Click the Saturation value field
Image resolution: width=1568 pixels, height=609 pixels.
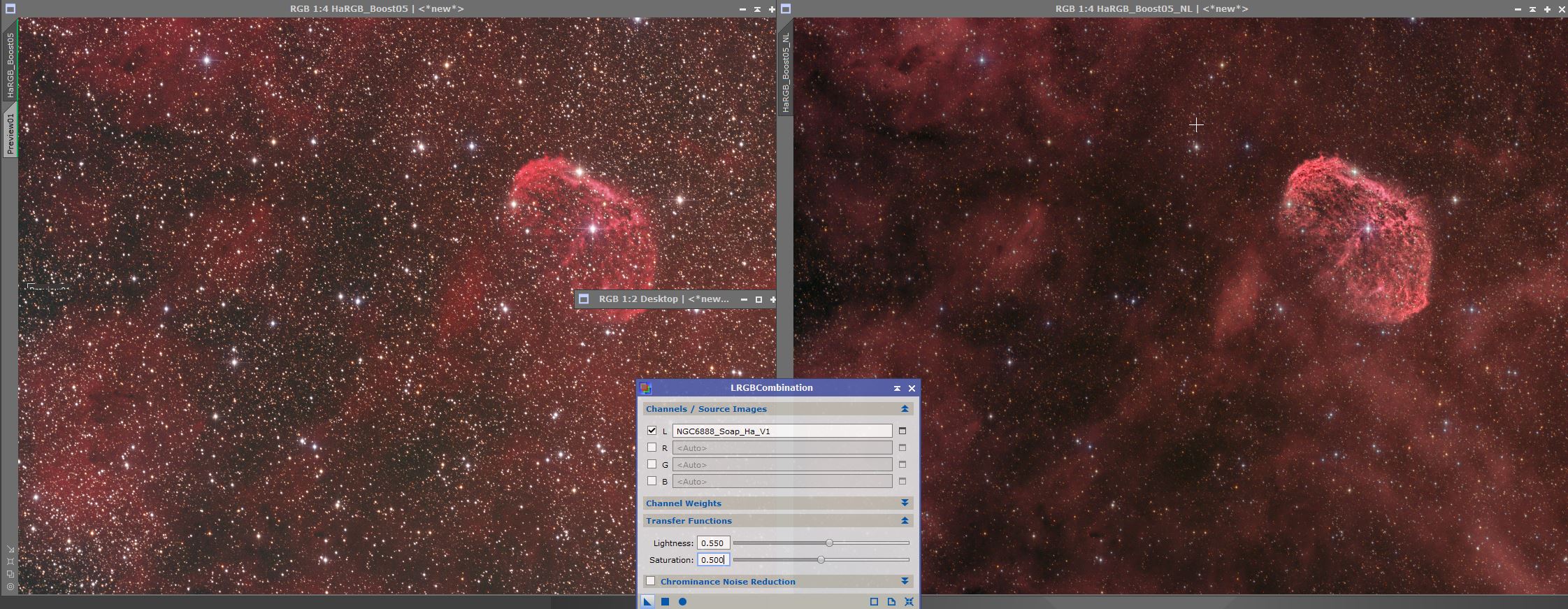point(713,559)
